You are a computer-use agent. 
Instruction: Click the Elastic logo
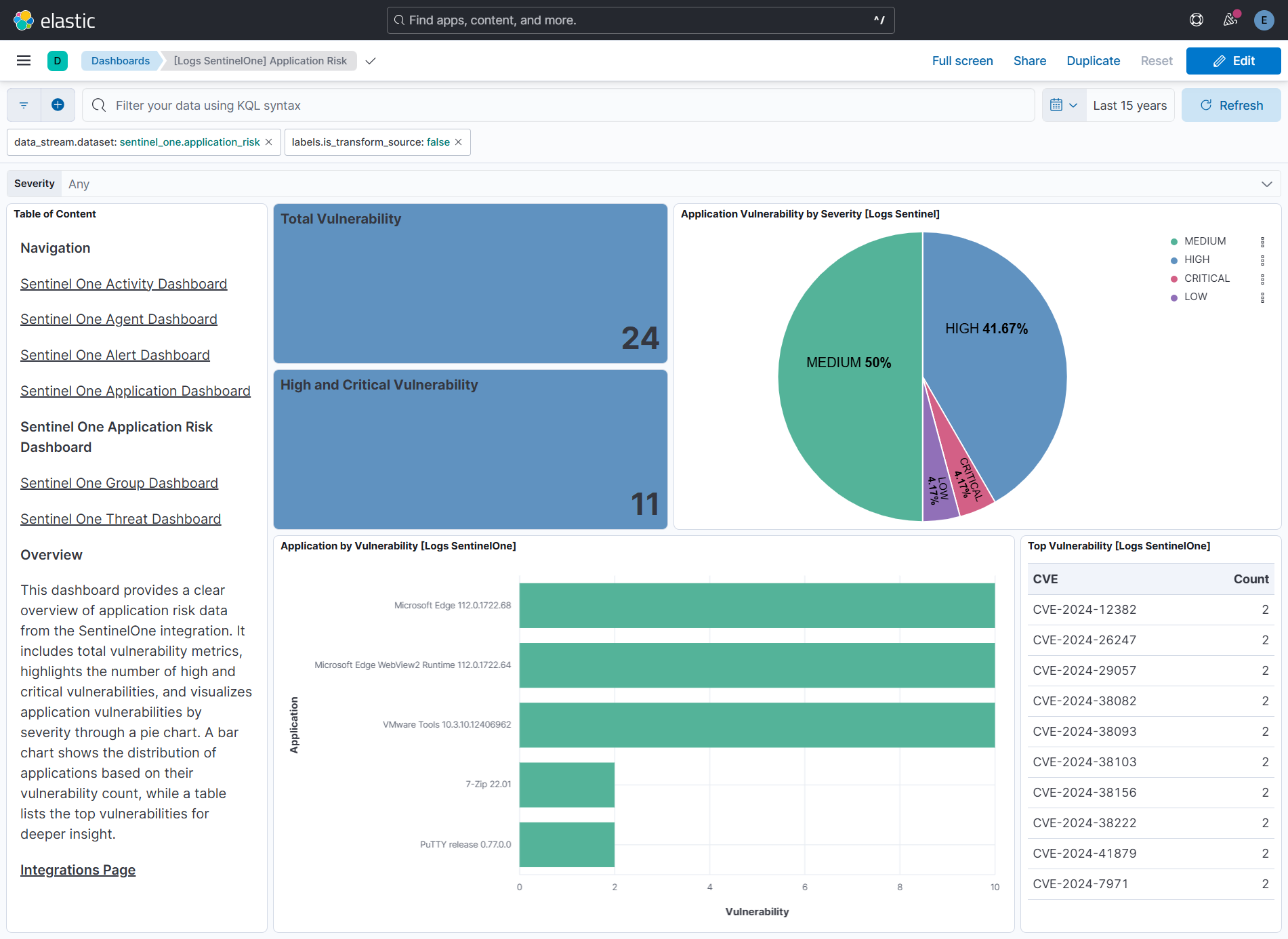click(x=54, y=20)
